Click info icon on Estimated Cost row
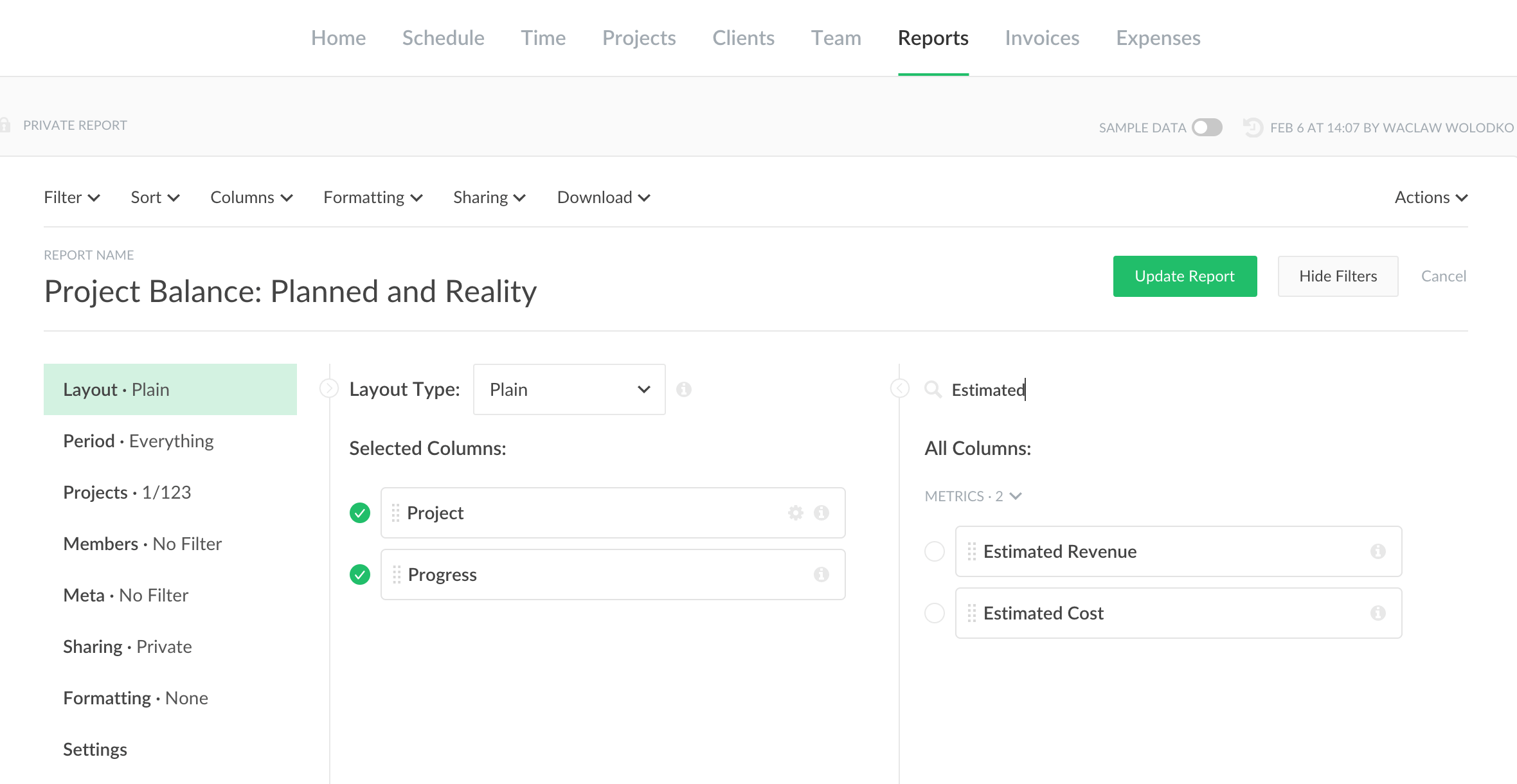 [1378, 613]
